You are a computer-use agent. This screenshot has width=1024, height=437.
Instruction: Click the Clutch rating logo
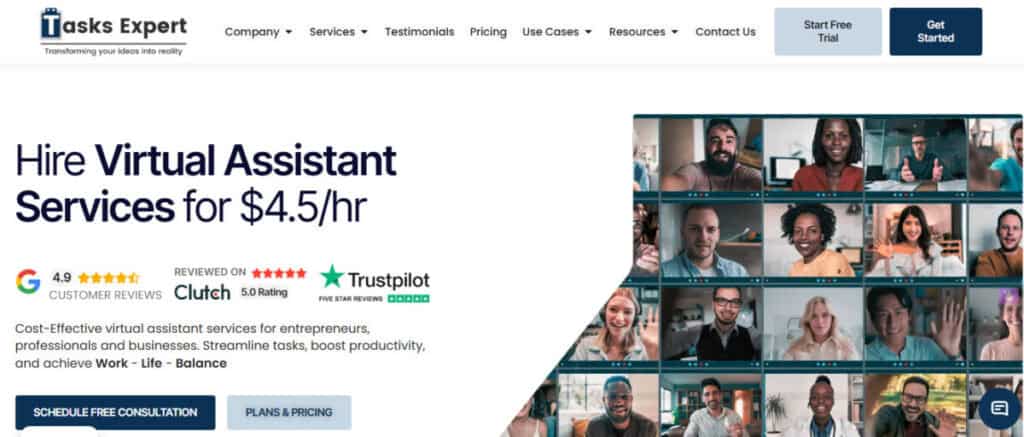click(202, 292)
